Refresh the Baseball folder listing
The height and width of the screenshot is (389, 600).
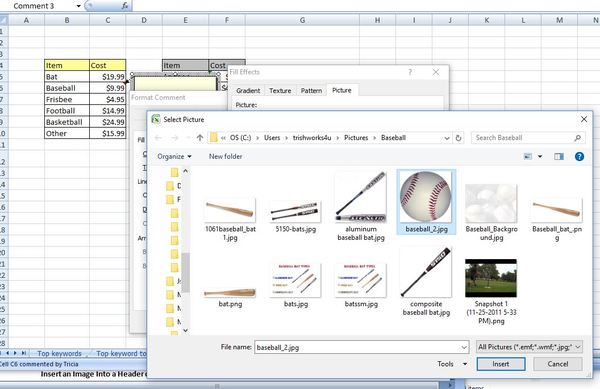pyautogui.click(x=458, y=138)
